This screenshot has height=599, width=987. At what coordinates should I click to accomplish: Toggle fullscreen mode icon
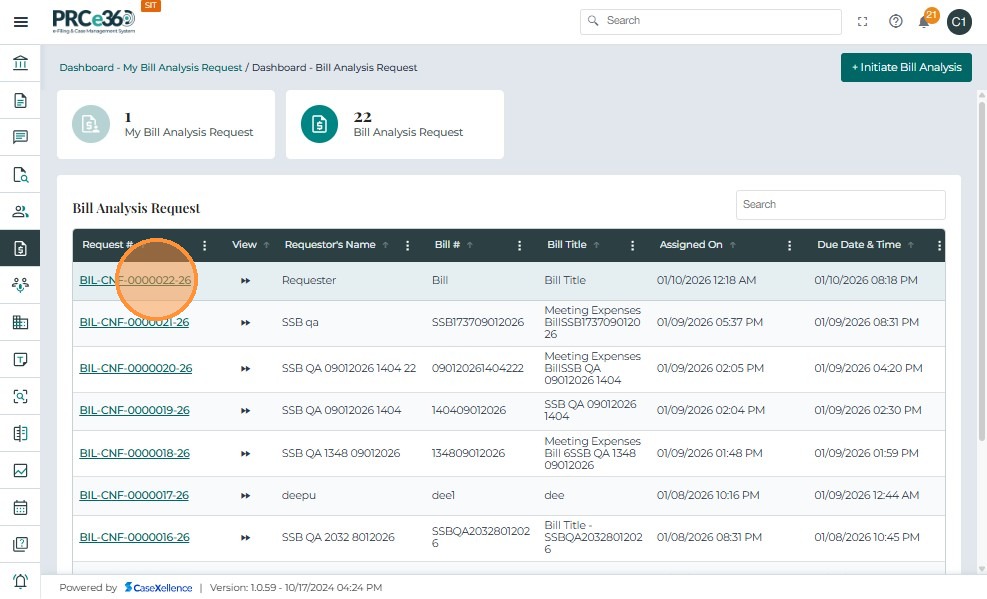point(863,21)
